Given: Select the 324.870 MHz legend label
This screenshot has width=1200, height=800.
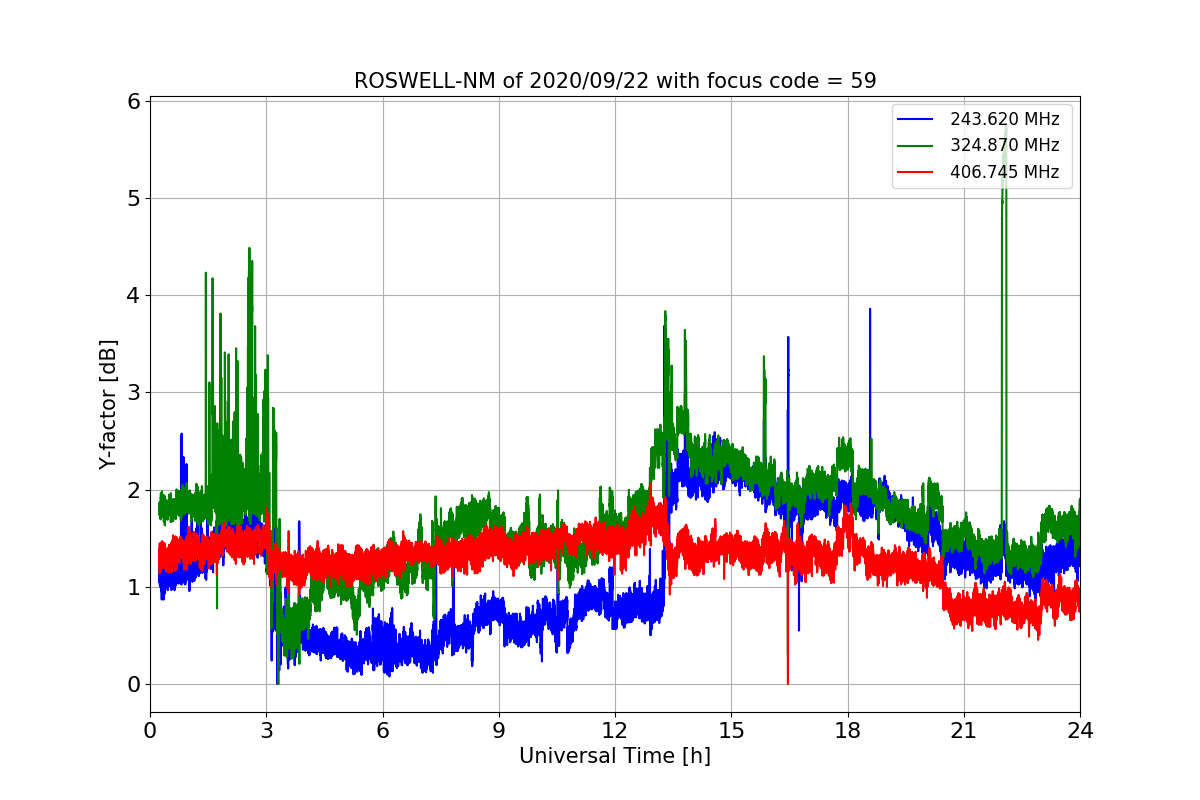Looking at the screenshot, I should 1004,145.
